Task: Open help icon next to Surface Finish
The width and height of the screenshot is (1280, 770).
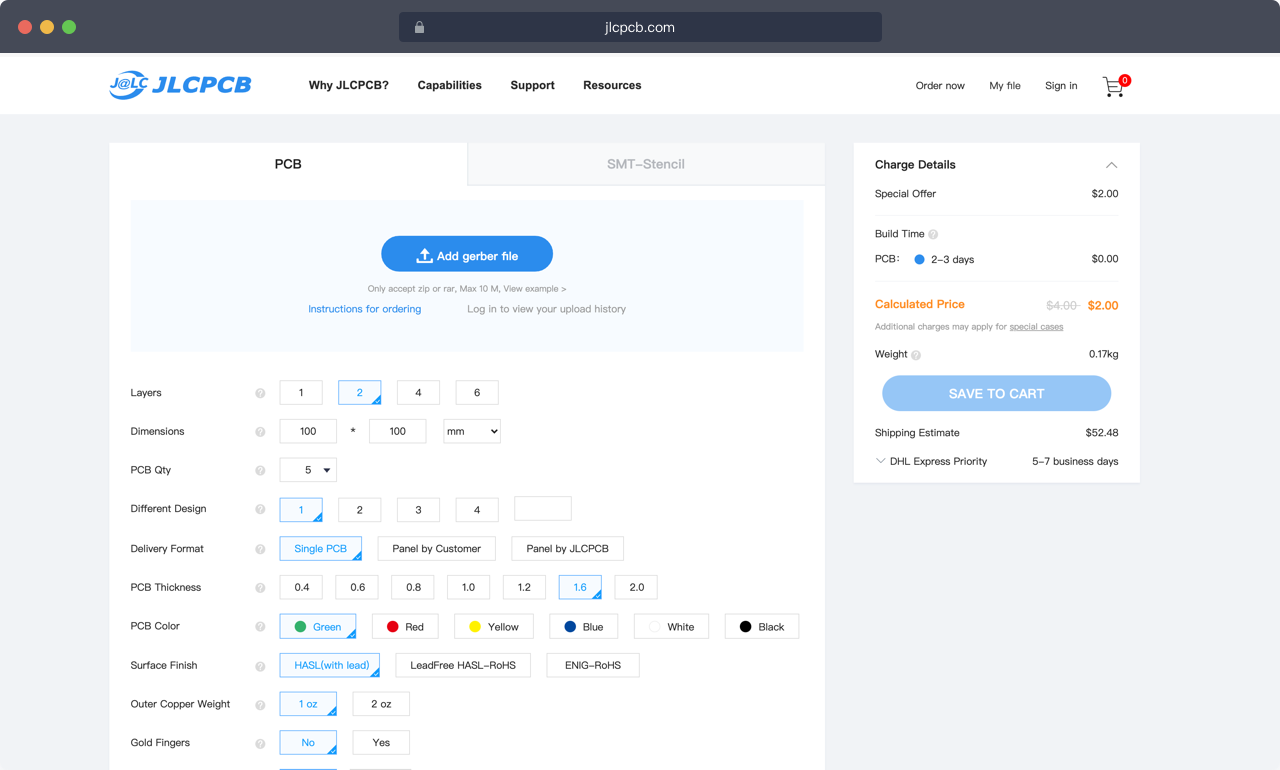Action: click(x=260, y=666)
